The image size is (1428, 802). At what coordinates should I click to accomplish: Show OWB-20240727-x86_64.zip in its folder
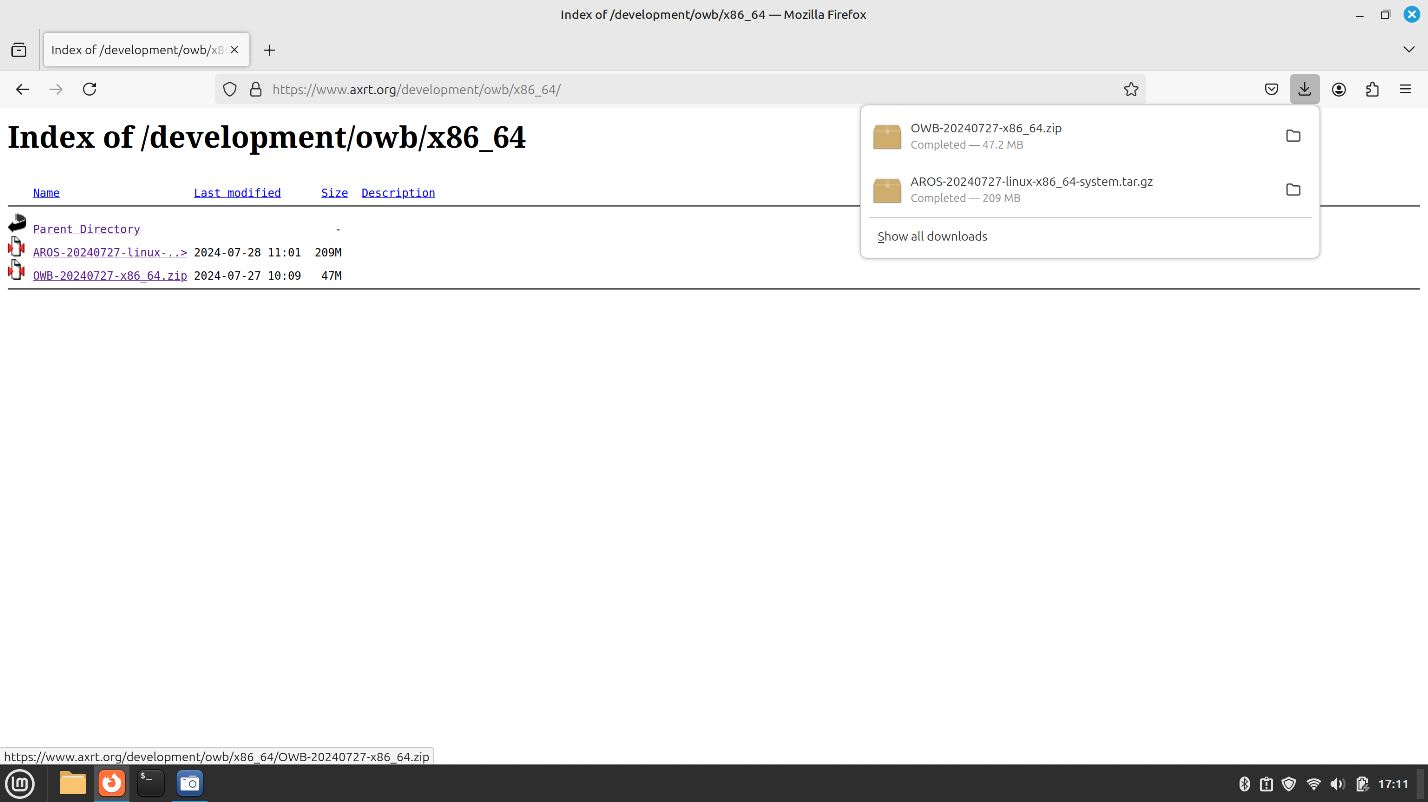click(1293, 136)
